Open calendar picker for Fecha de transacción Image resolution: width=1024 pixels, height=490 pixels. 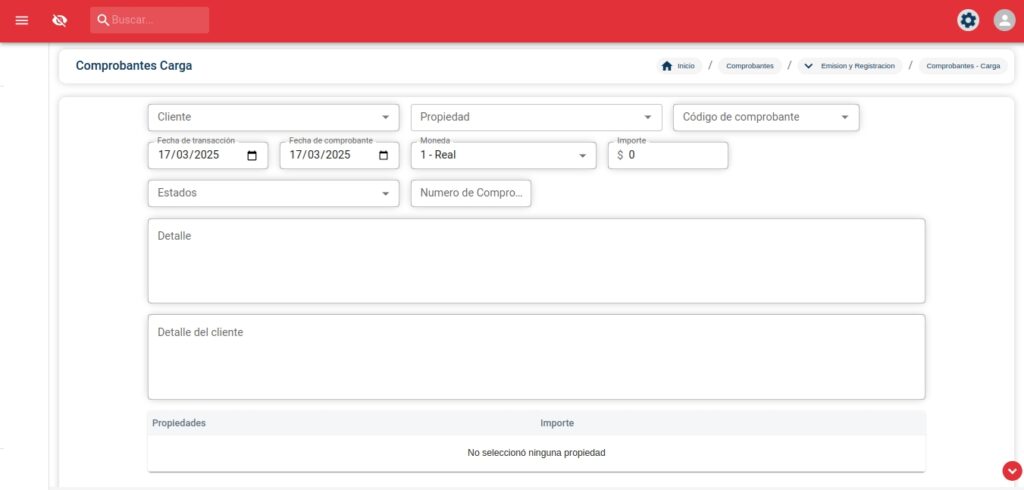pyautogui.click(x=252, y=155)
